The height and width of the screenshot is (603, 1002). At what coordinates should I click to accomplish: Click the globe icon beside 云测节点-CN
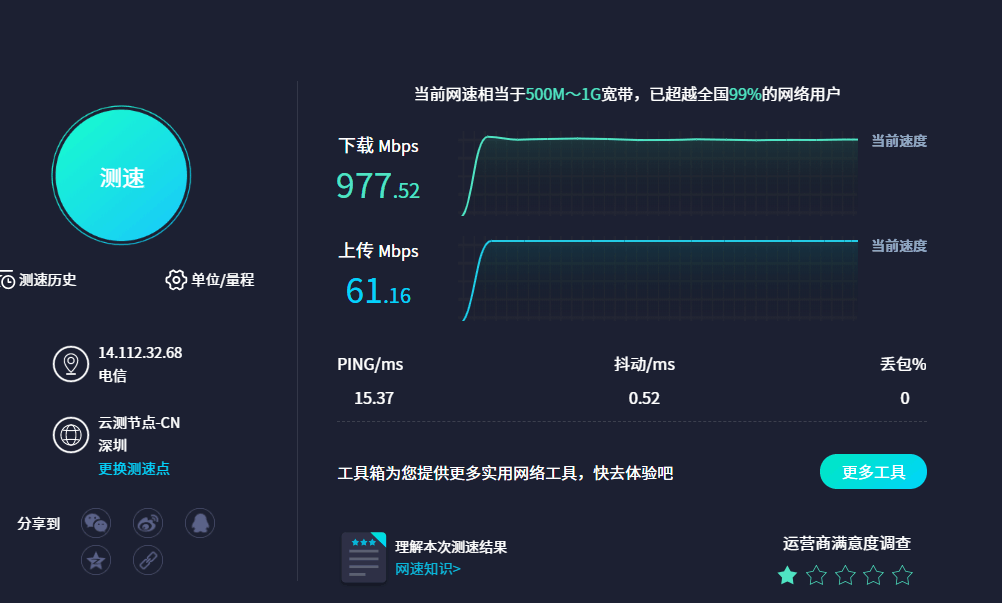71,435
